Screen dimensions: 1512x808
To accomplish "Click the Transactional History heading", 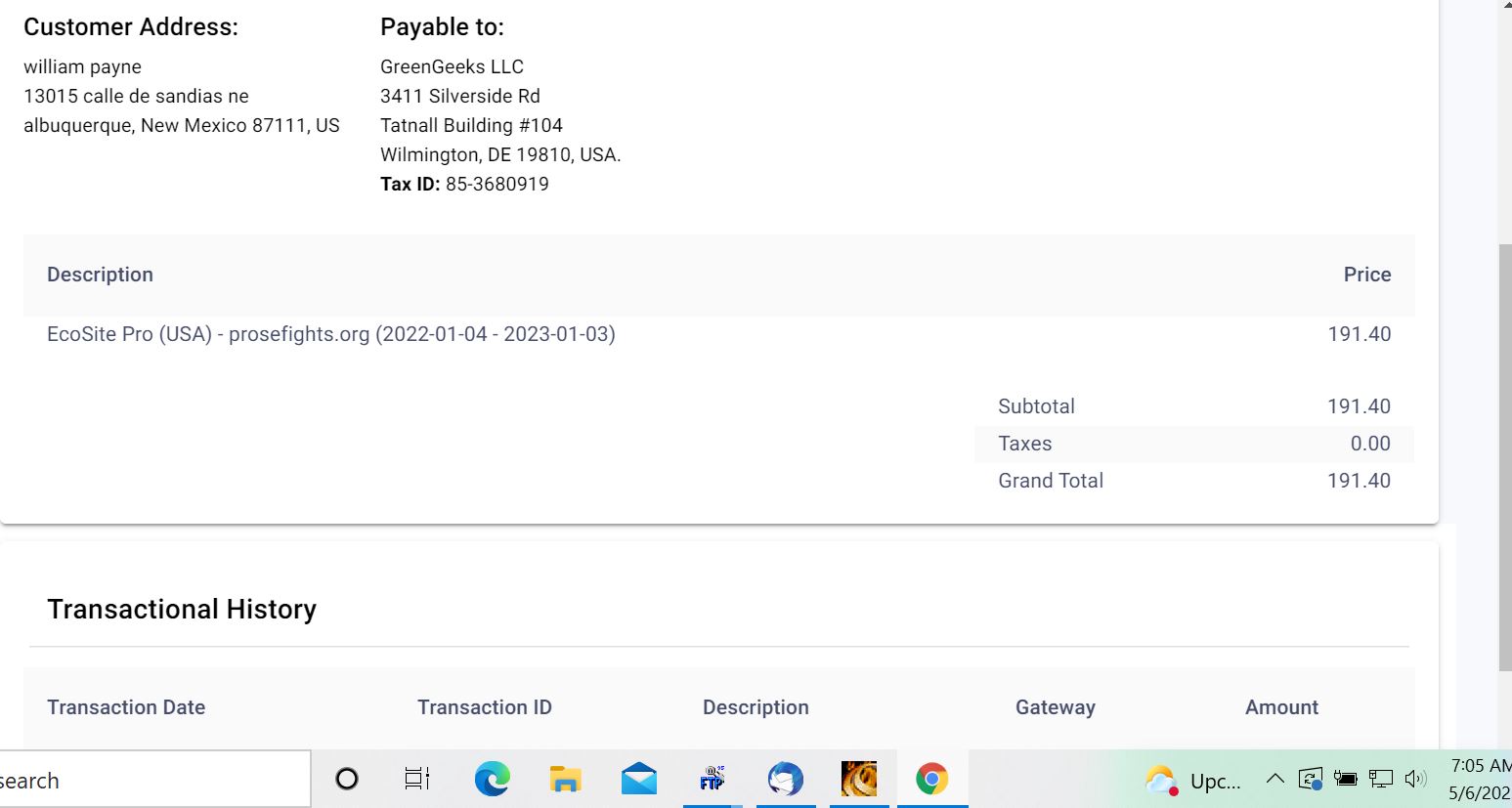I will point(182,609).
